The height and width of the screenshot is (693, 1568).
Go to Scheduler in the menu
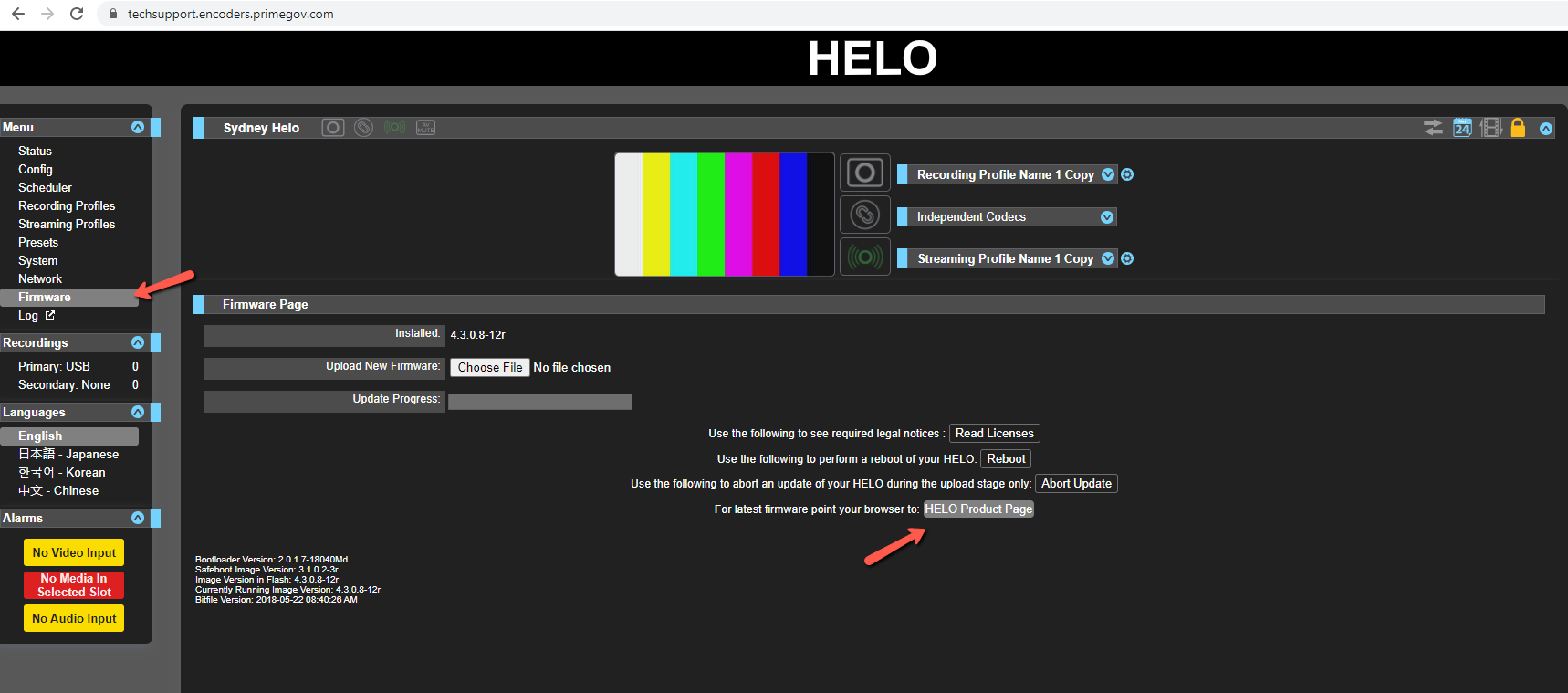coord(45,187)
